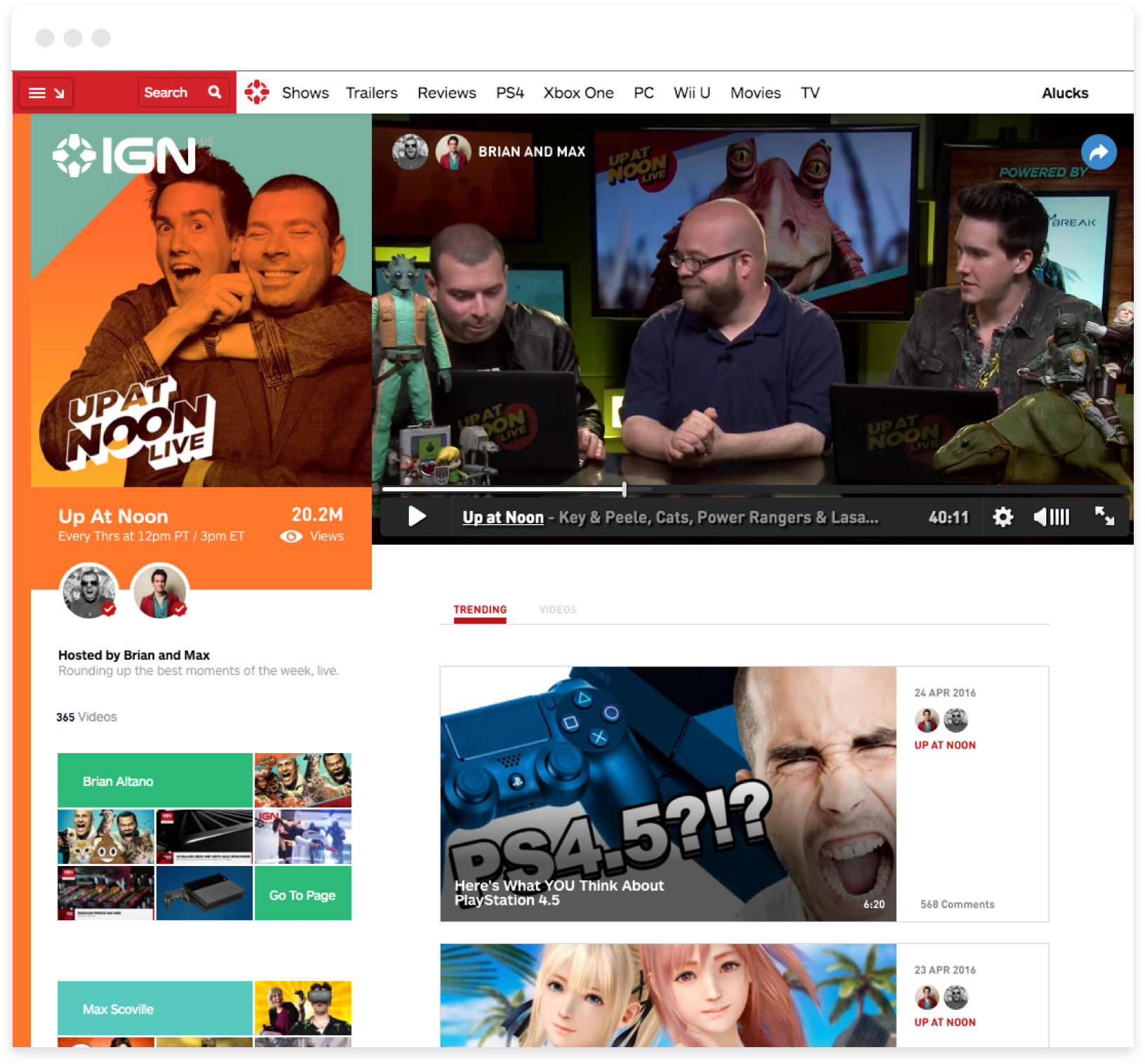Open the Brian Altano green tile
This screenshot has height=1064, width=1145.
155,780
